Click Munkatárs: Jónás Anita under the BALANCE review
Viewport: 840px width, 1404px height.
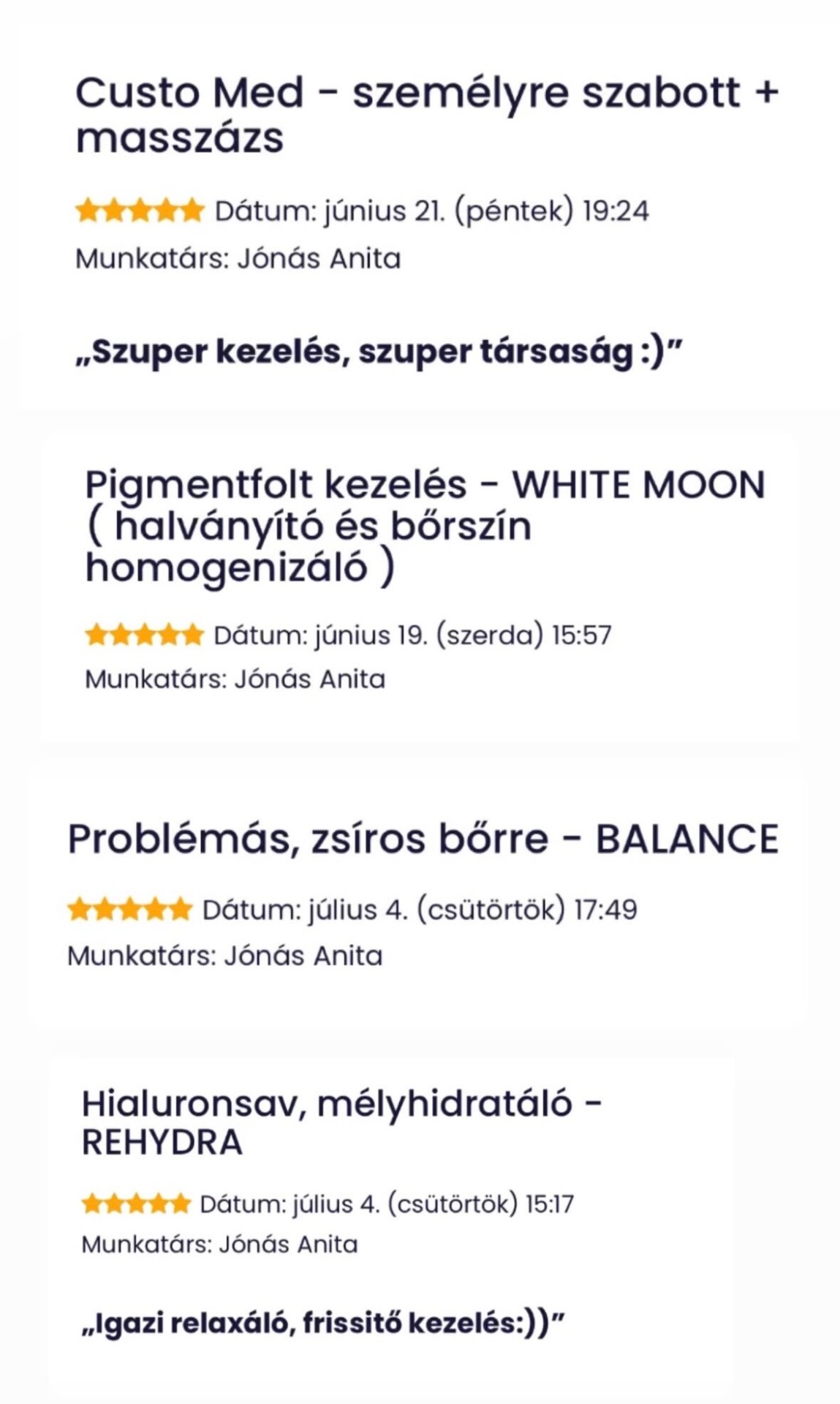coord(224,956)
